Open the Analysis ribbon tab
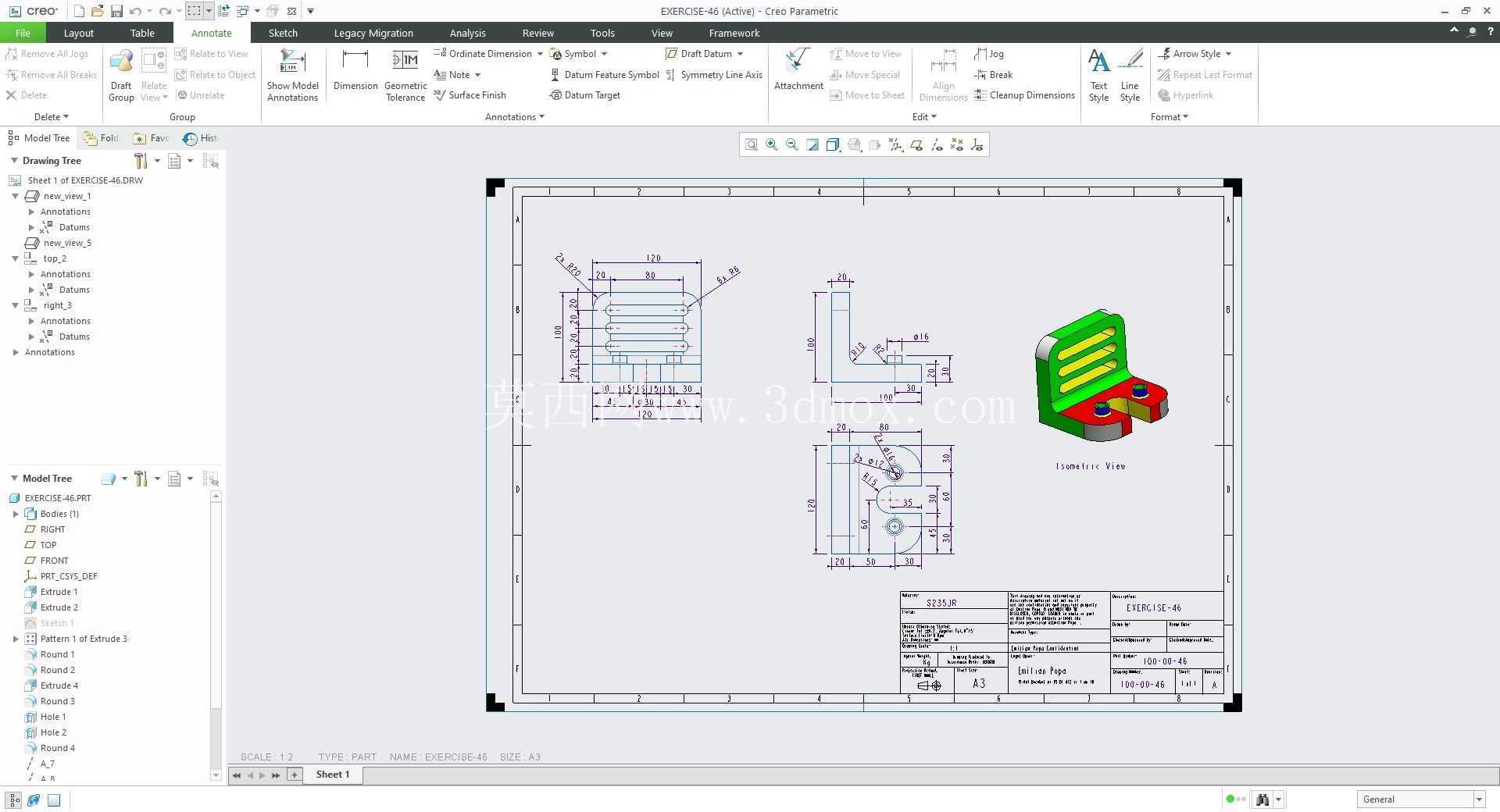 [467, 33]
